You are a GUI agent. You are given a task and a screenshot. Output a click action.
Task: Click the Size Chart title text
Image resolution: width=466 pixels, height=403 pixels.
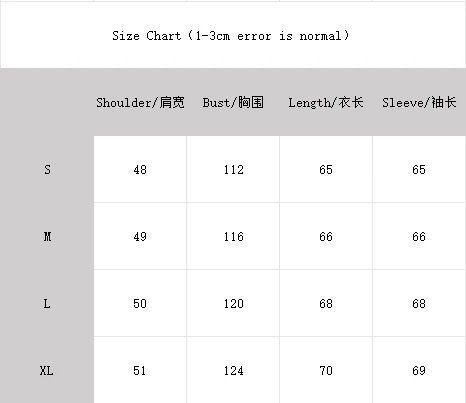pyautogui.click(x=231, y=35)
